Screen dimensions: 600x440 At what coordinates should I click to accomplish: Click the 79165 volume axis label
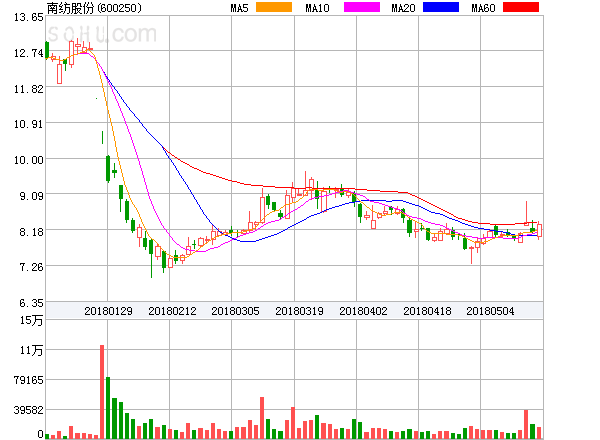tap(29, 380)
